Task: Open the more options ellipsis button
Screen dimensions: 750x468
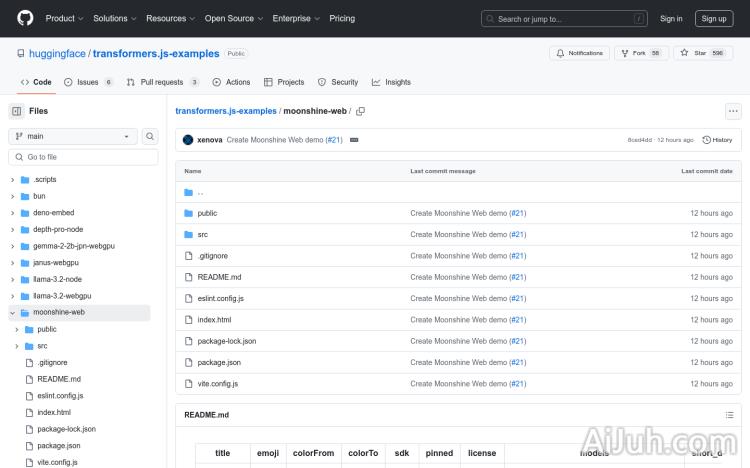Action: pyautogui.click(x=733, y=111)
